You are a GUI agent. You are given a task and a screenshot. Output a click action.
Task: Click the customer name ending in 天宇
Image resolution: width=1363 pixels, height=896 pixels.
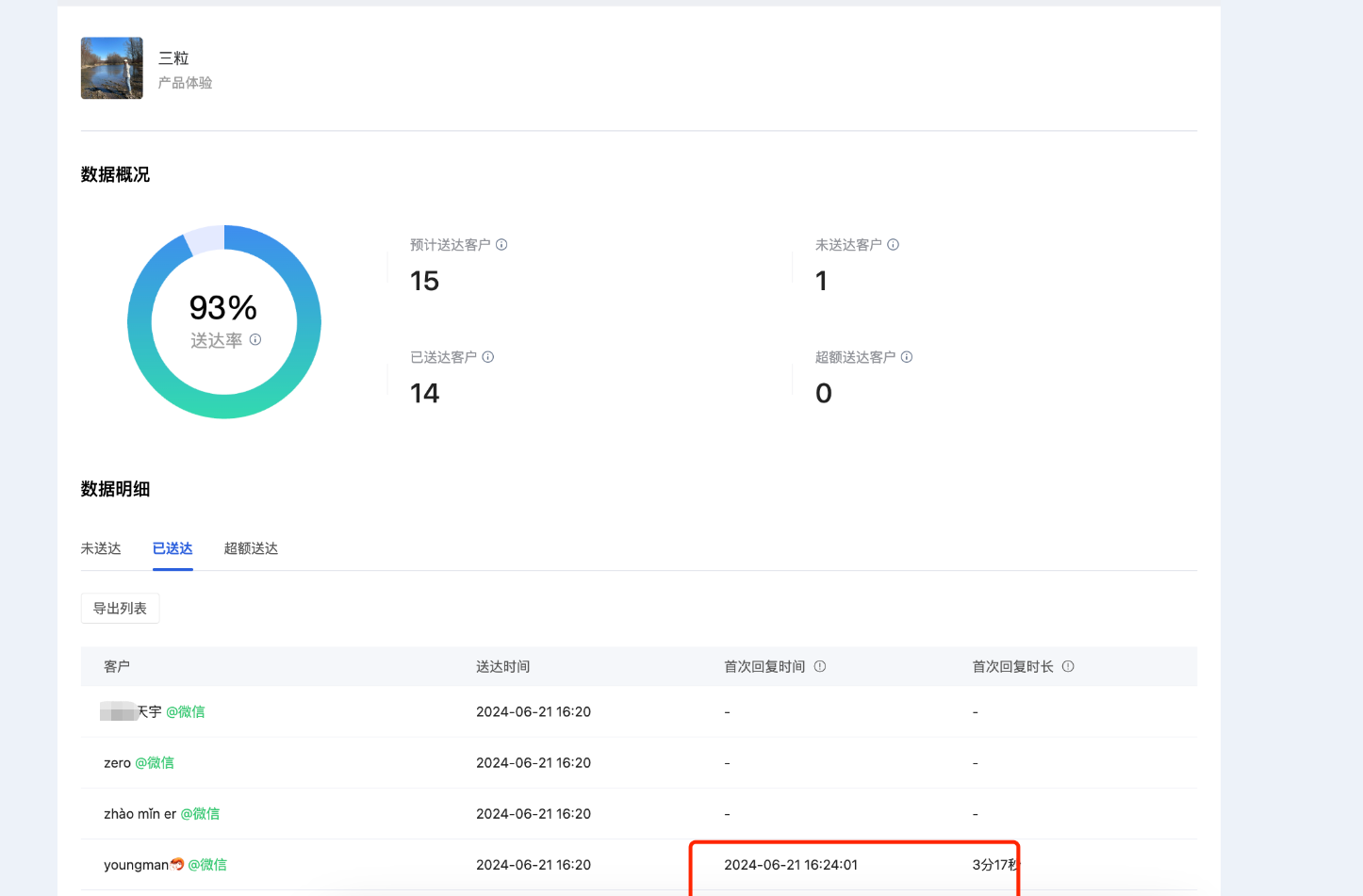(131, 711)
